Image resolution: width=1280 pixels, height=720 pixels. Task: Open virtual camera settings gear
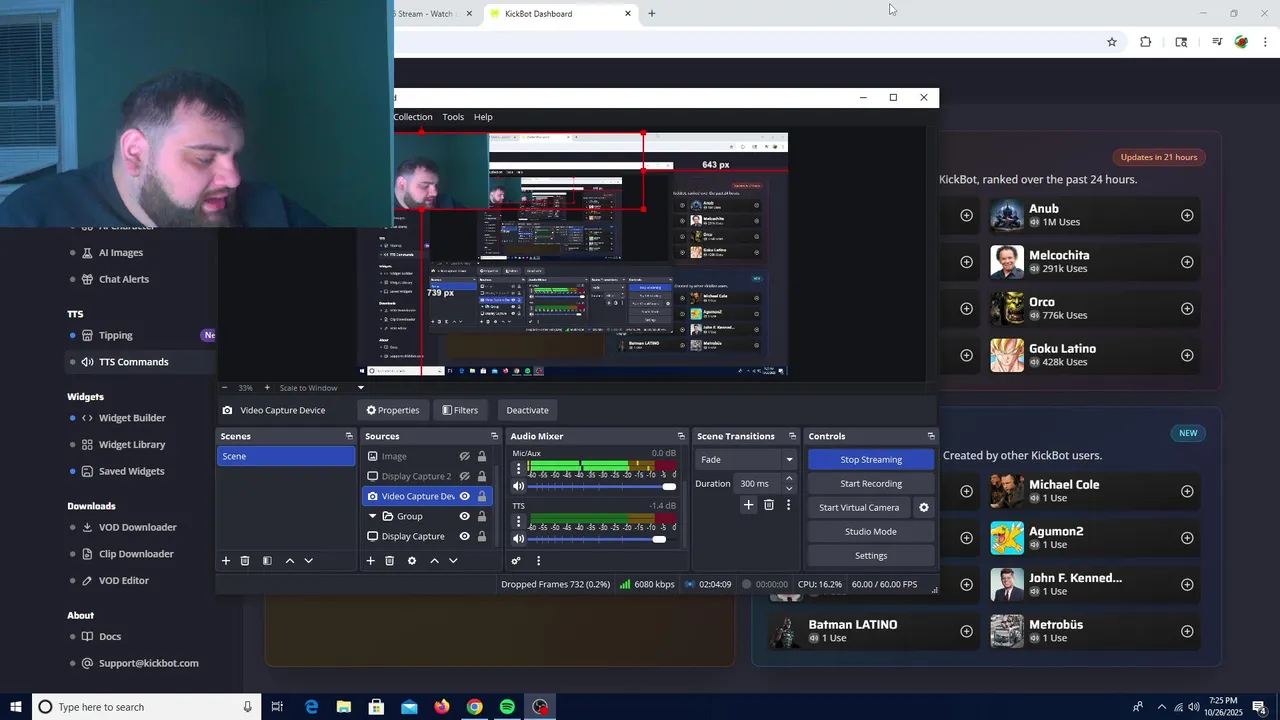[924, 507]
